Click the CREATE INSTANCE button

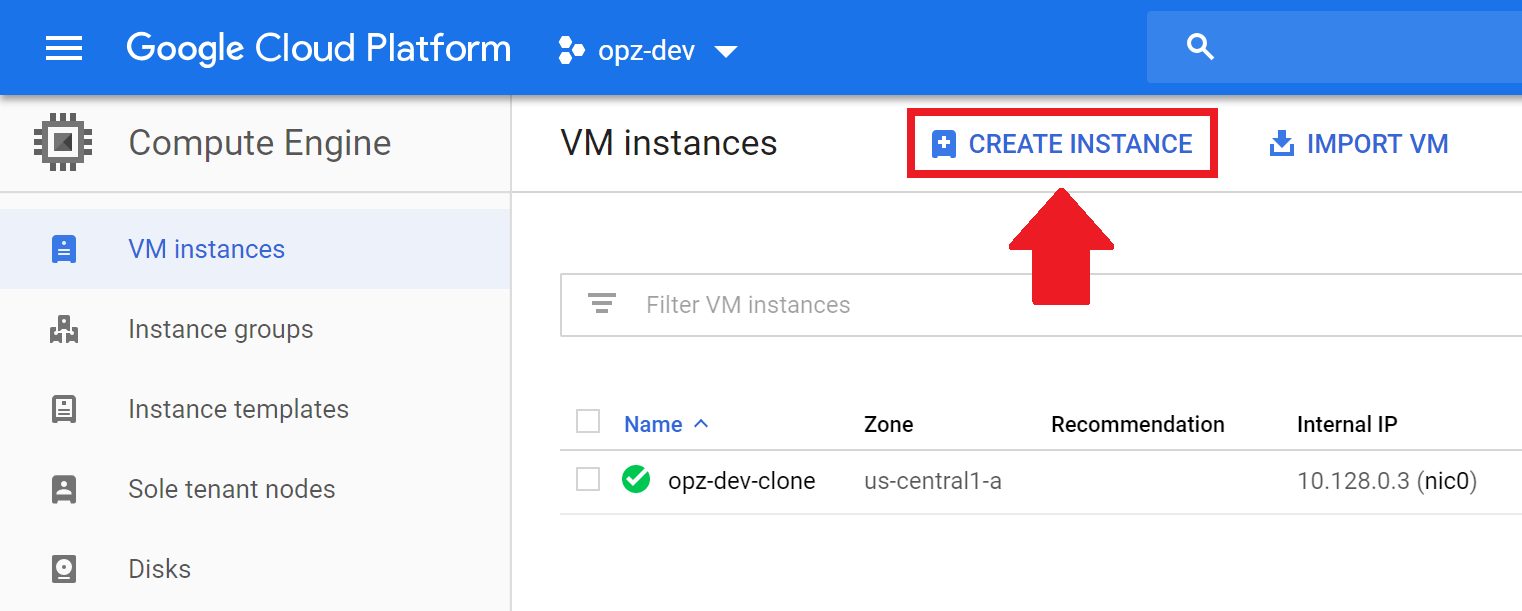pos(1062,144)
